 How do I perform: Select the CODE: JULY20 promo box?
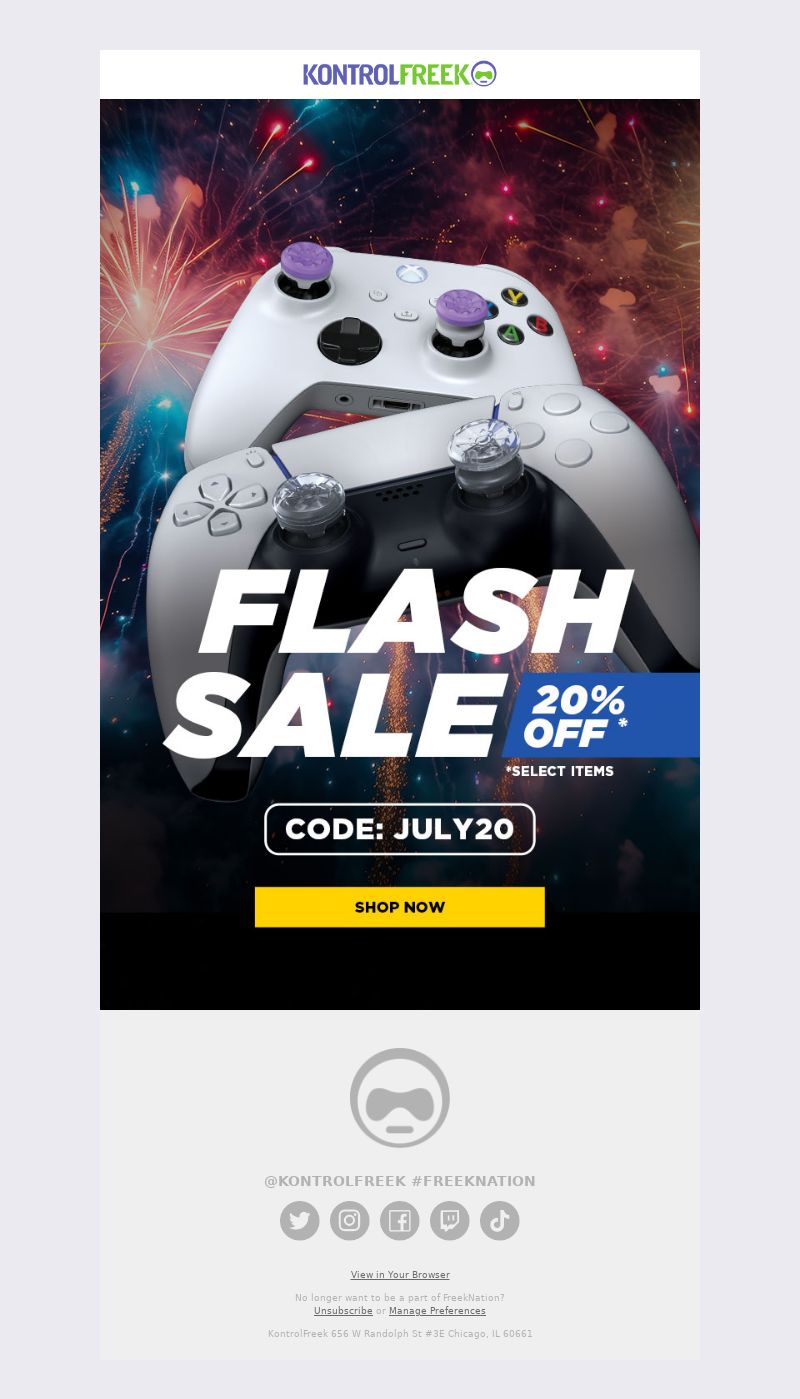[400, 829]
